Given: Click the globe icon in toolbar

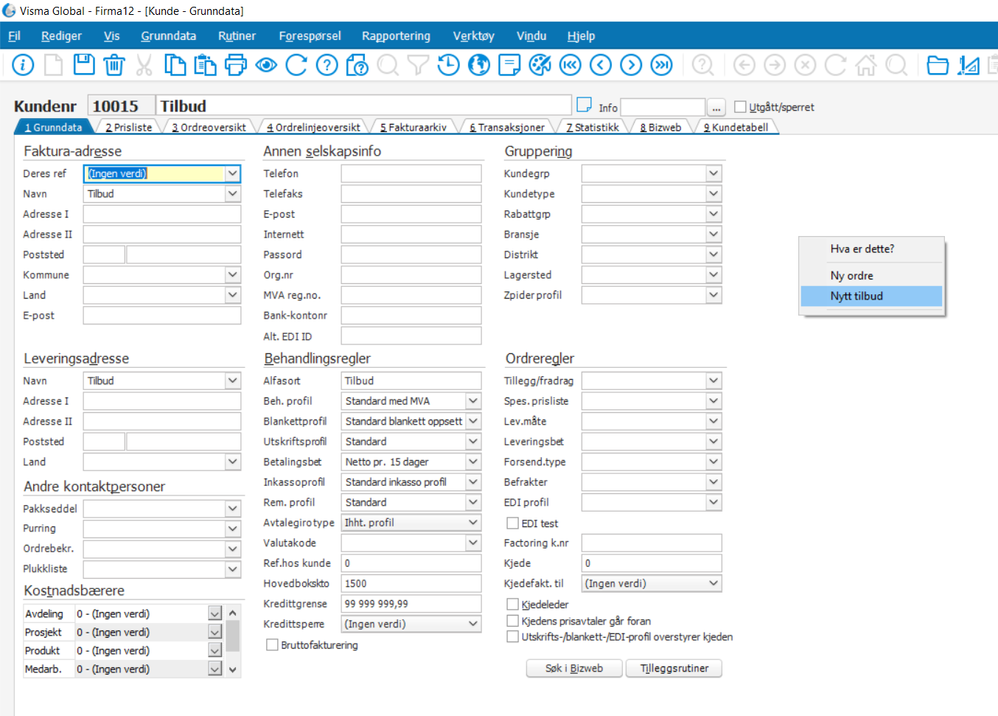Looking at the screenshot, I should [x=479, y=66].
